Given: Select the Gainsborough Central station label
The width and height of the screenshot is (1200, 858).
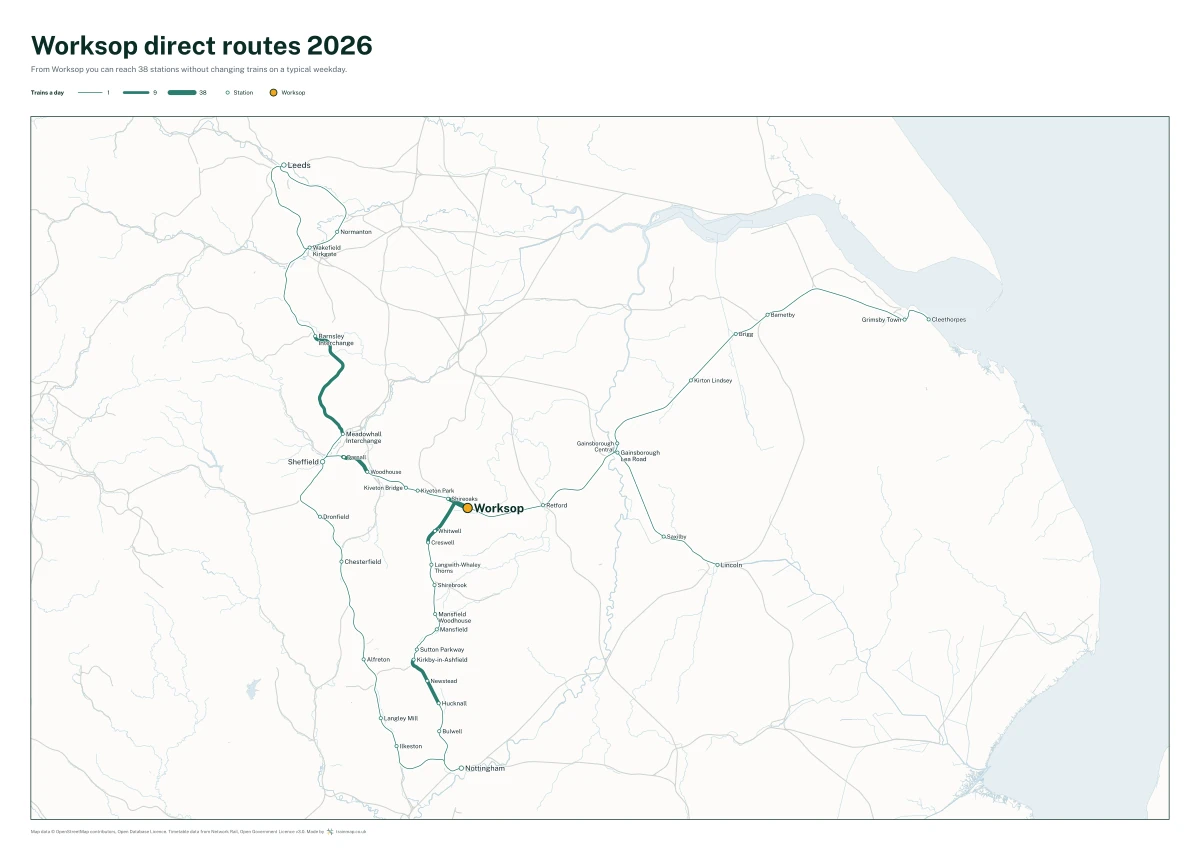Looking at the screenshot, I should tap(595, 446).
